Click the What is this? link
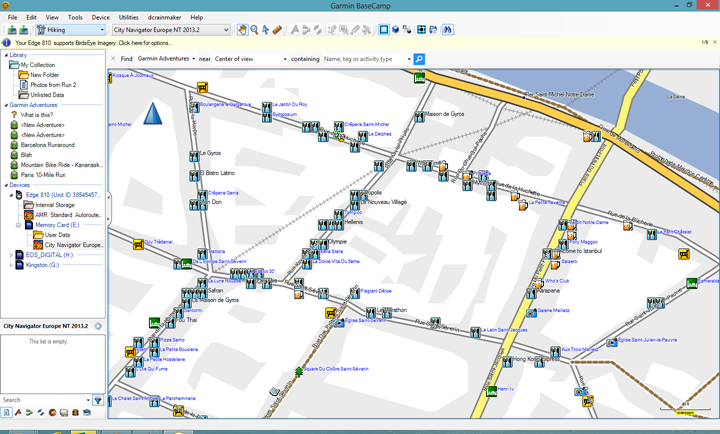Image resolution: width=720 pixels, height=434 pixels. 37,115
